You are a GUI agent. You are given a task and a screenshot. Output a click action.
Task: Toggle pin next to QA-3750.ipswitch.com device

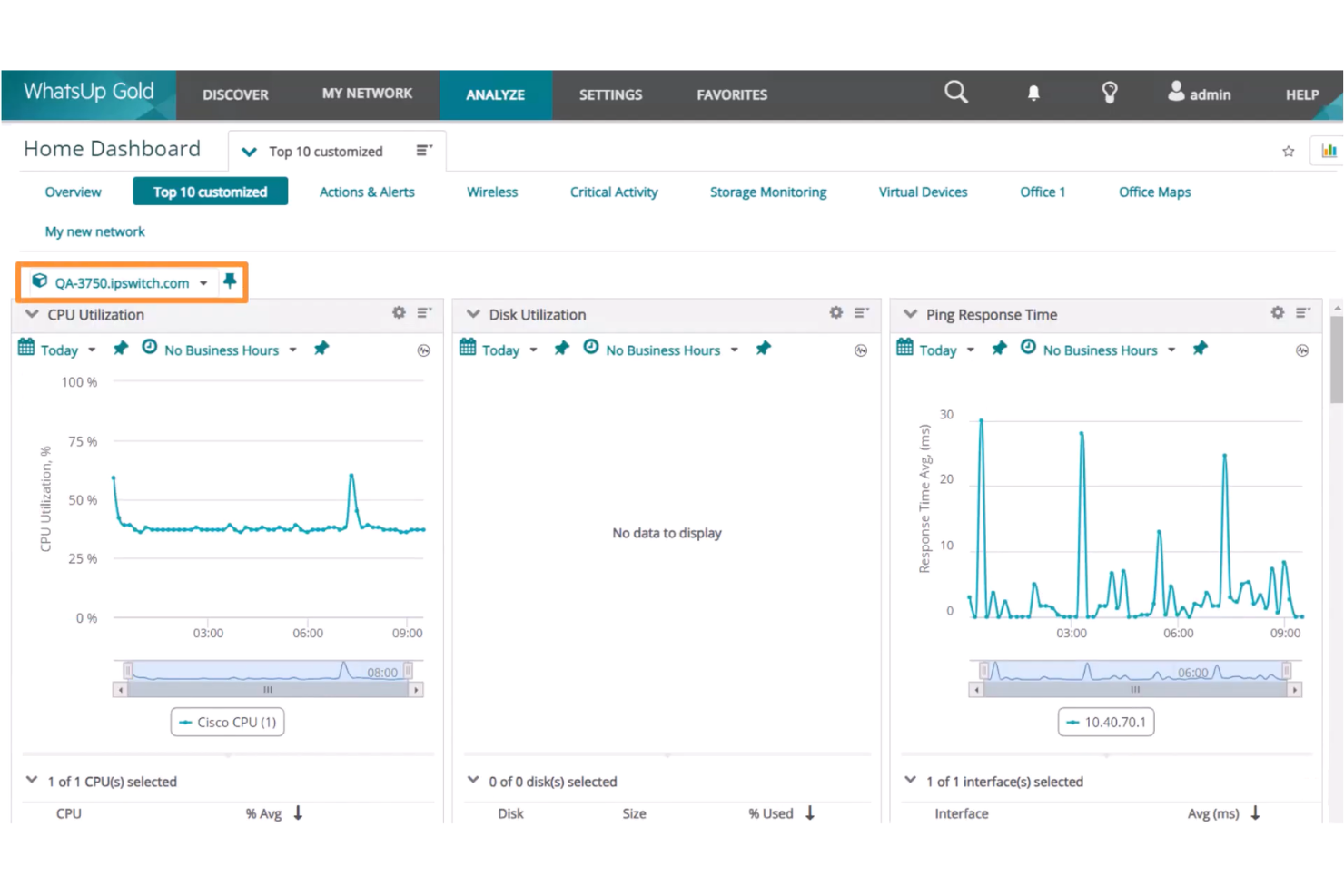pyautogui.click(x=230, y=281)
